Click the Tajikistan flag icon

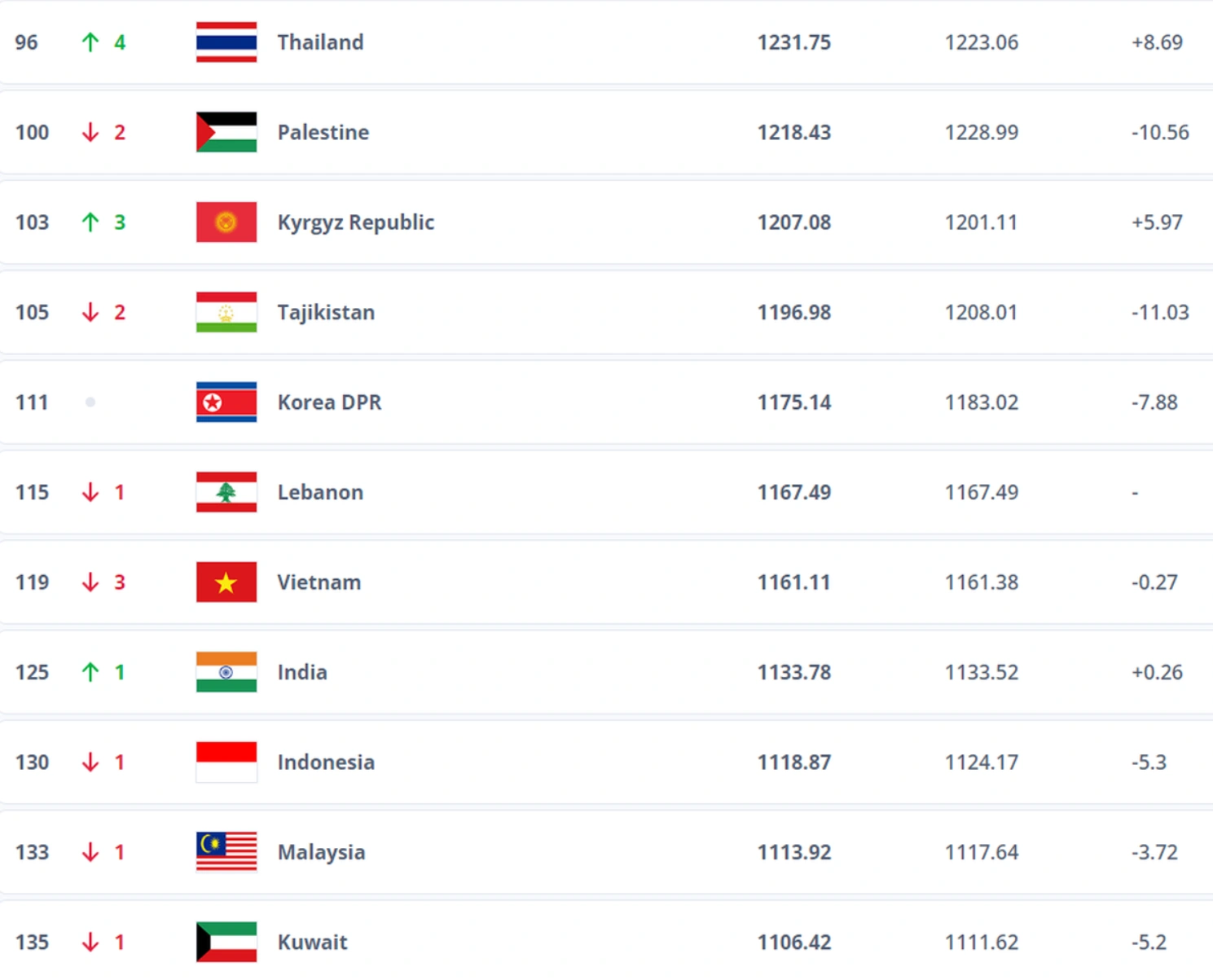pyautogui.click(x=226, y=312)
